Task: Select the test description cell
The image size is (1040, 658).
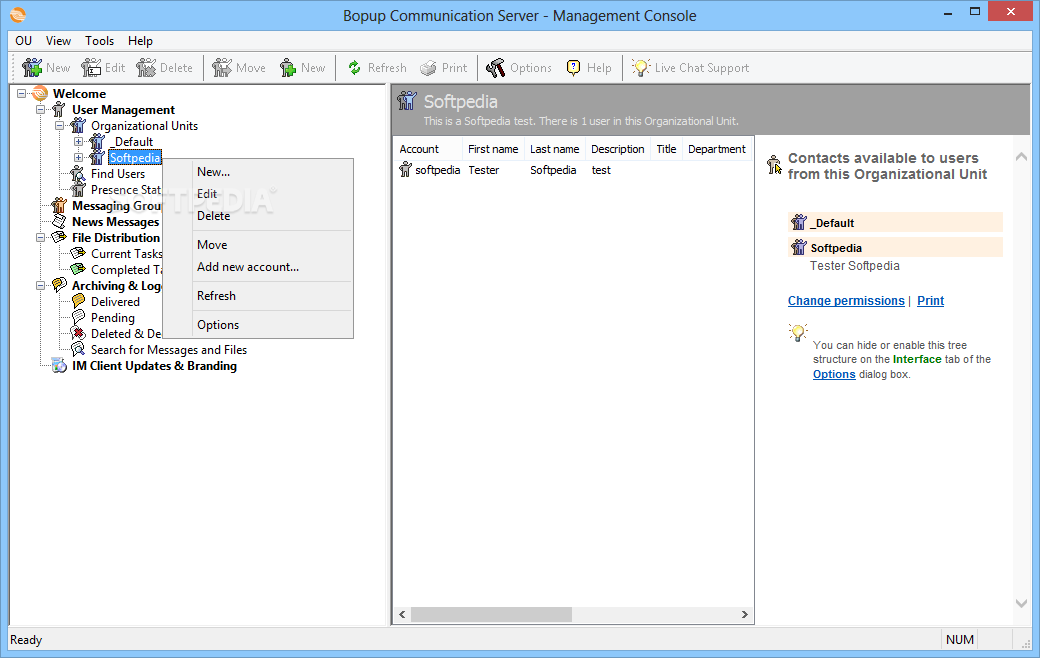Action: pos(601,170)
